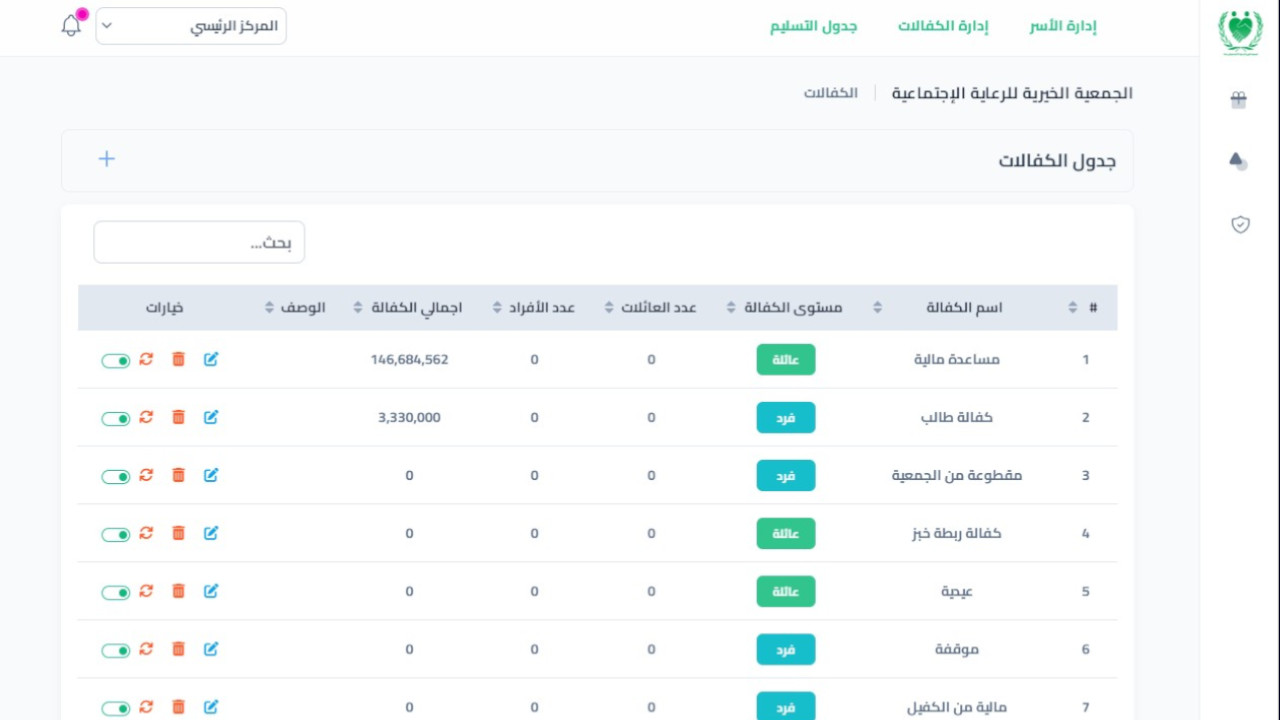The height and width of the screenshot is (720, 1280).
Task: Click the عائلة badge in first row
Action: (785, 360)
